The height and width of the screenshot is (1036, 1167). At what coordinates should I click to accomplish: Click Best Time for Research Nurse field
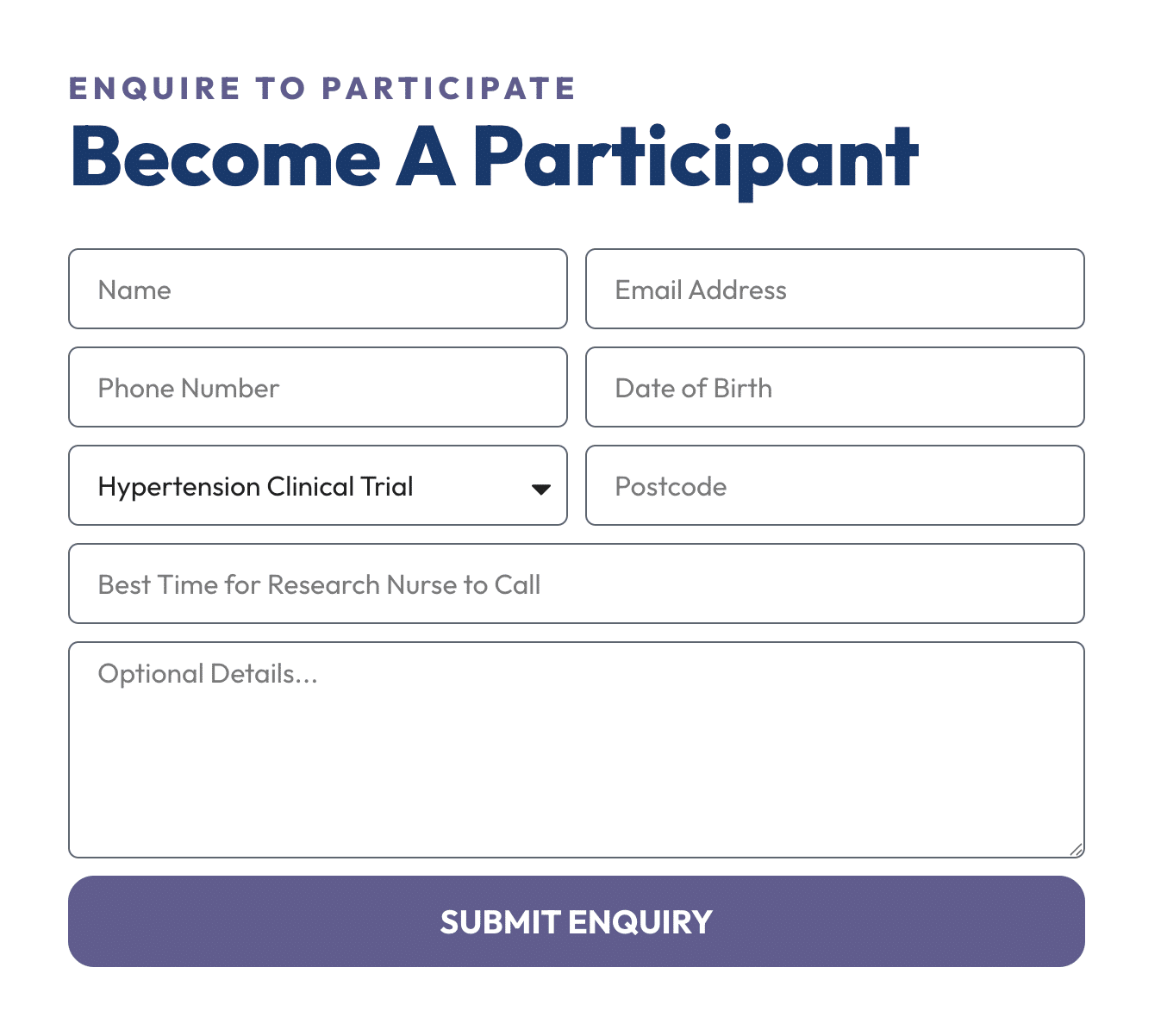[x=576, y=584]
